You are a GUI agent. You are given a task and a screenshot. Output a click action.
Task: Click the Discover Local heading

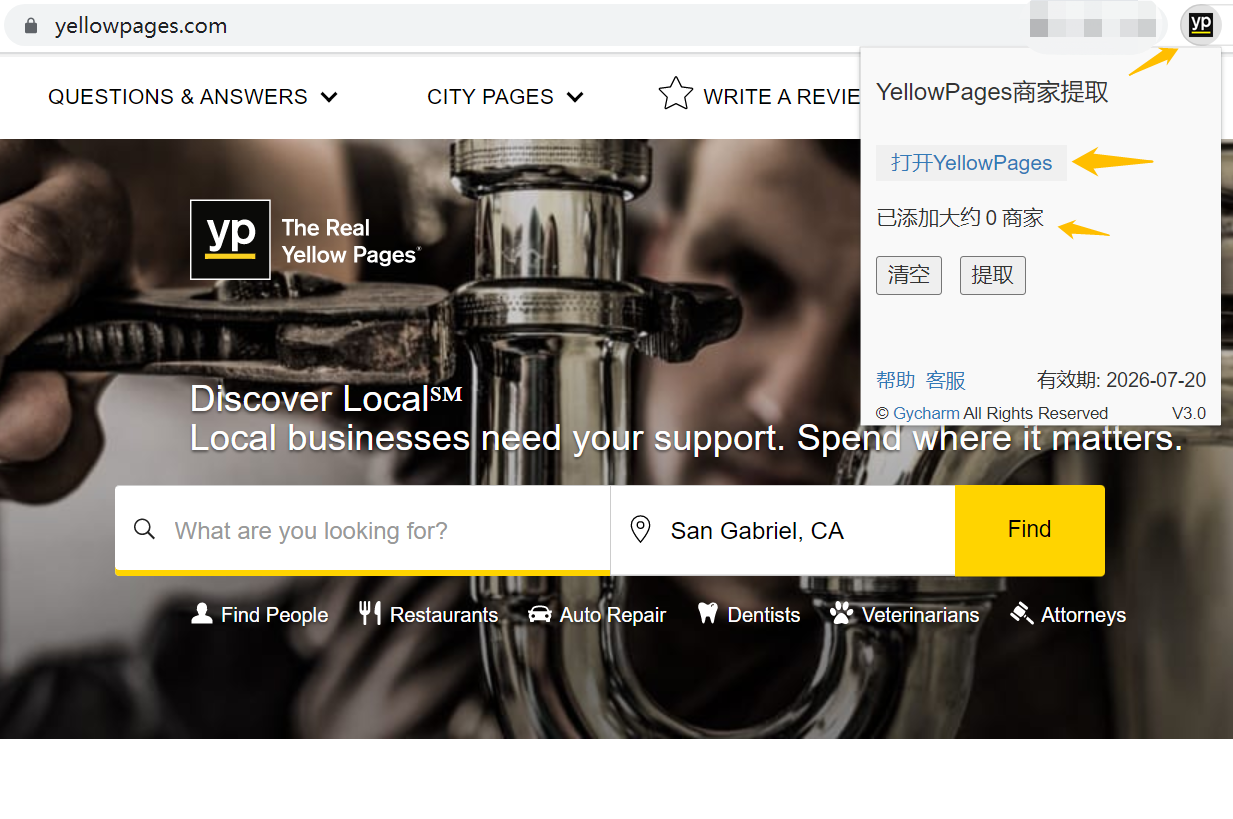[x=326, y=399]
